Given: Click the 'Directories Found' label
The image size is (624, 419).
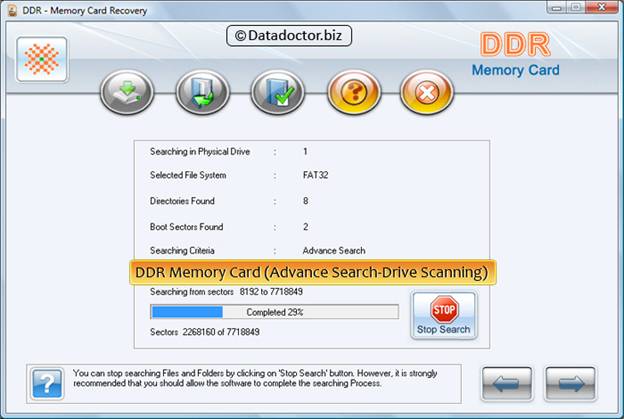Looking at the screenshot, I should pos(182,201).
